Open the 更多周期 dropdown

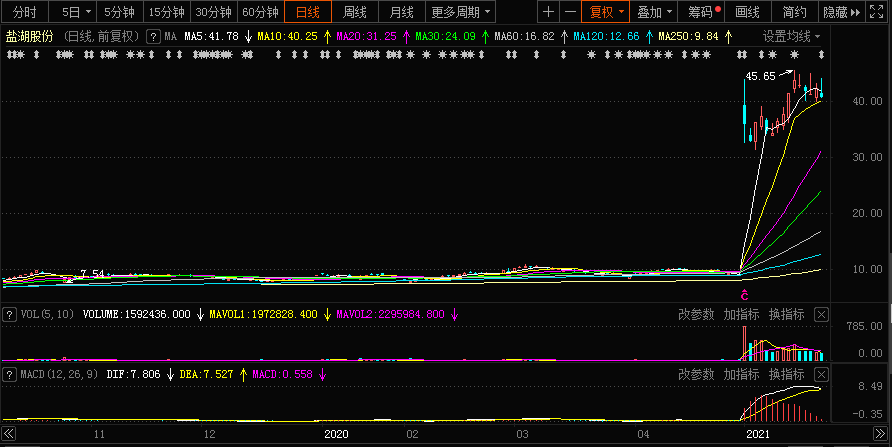[x=460, y=12]
